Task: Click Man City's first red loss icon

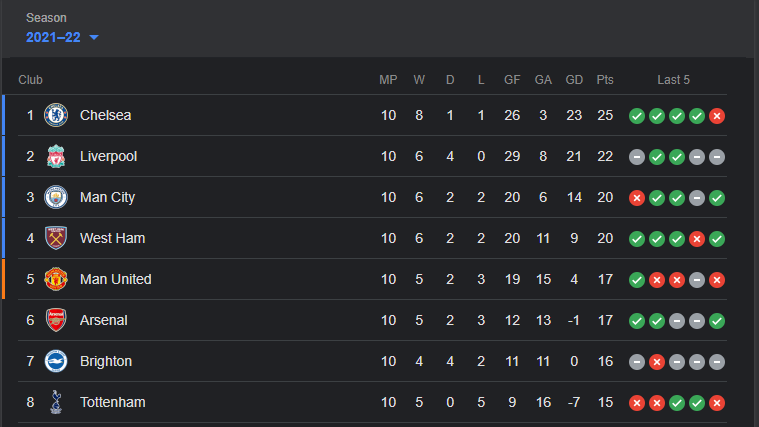Action: (637, 198)
